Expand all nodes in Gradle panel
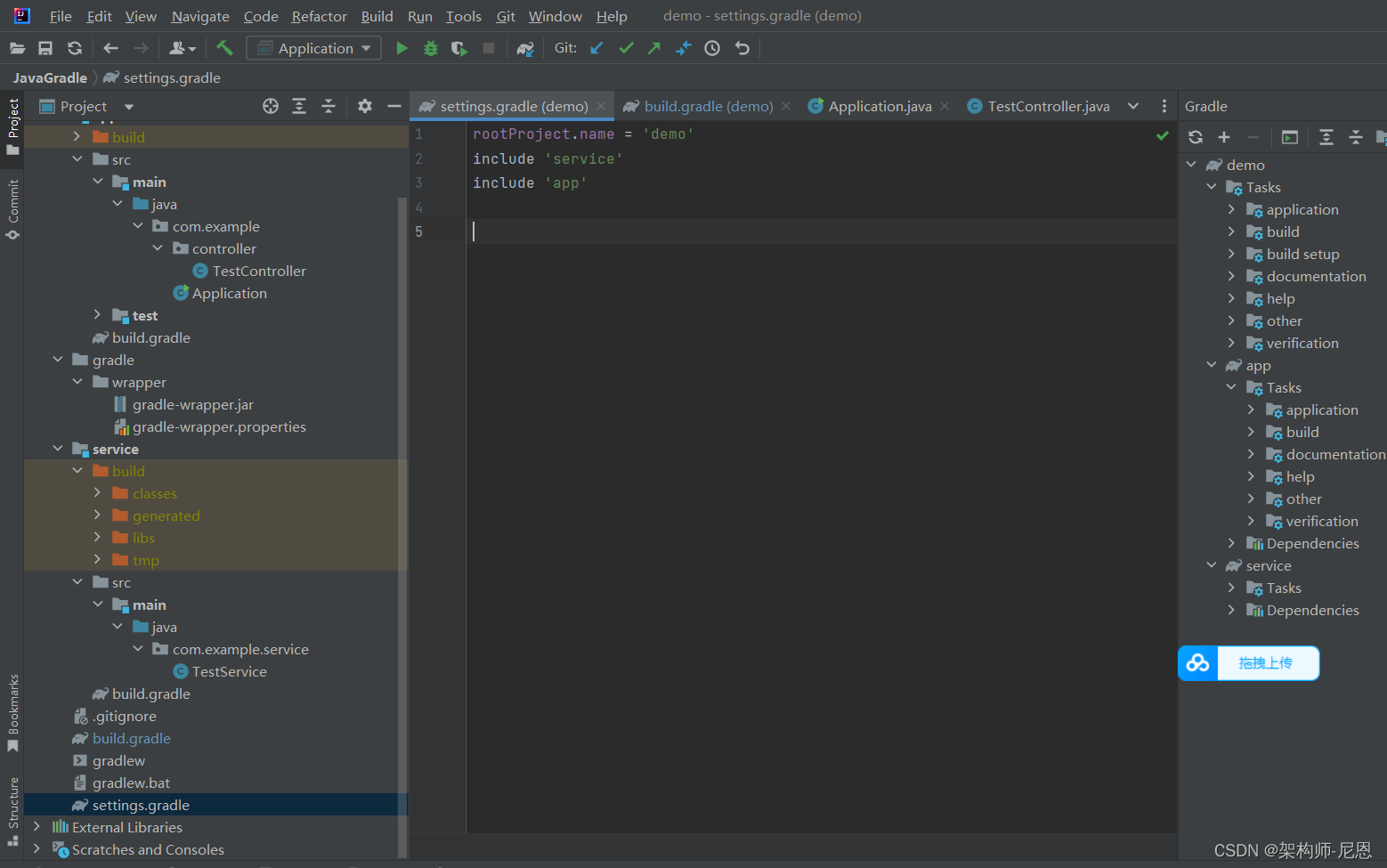 coord(1326,137)
